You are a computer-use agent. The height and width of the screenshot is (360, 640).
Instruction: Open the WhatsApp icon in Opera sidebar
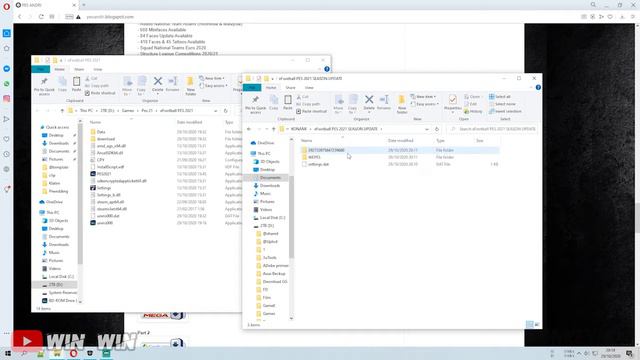[x=7, y=84]
